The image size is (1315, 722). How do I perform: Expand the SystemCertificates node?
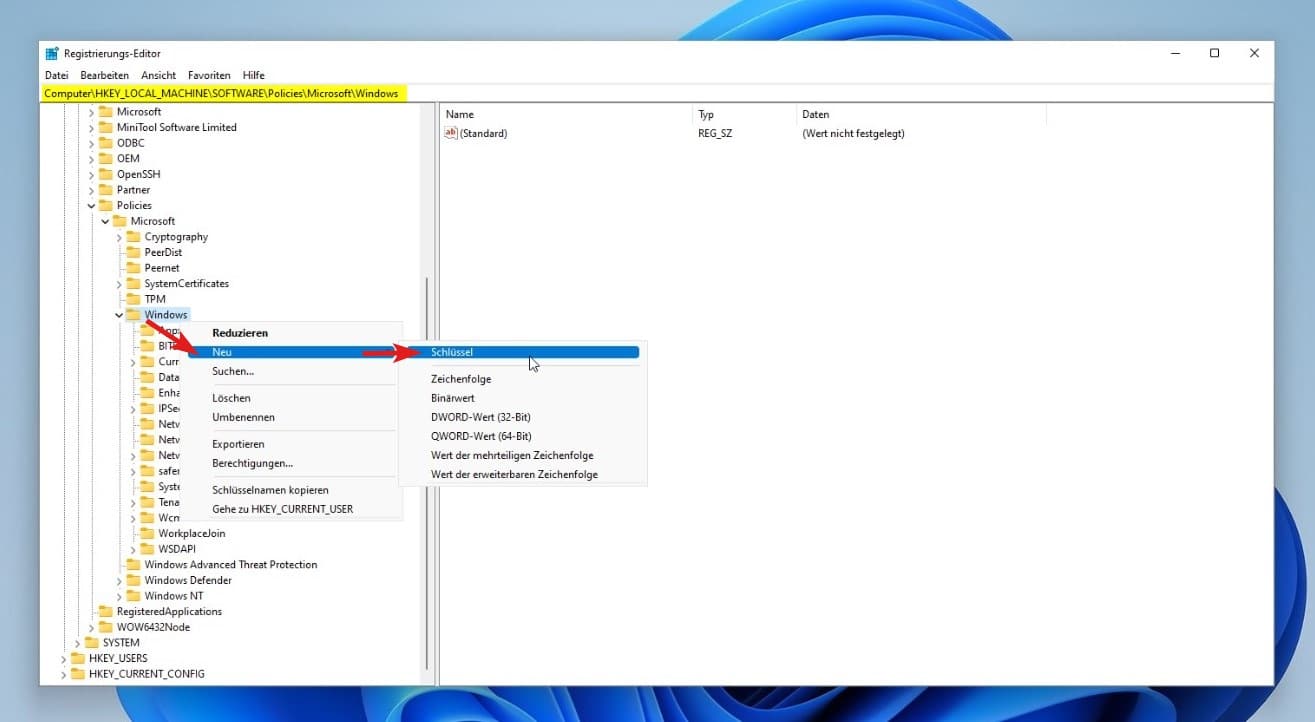pyautogui.click(x=119, y=284)
